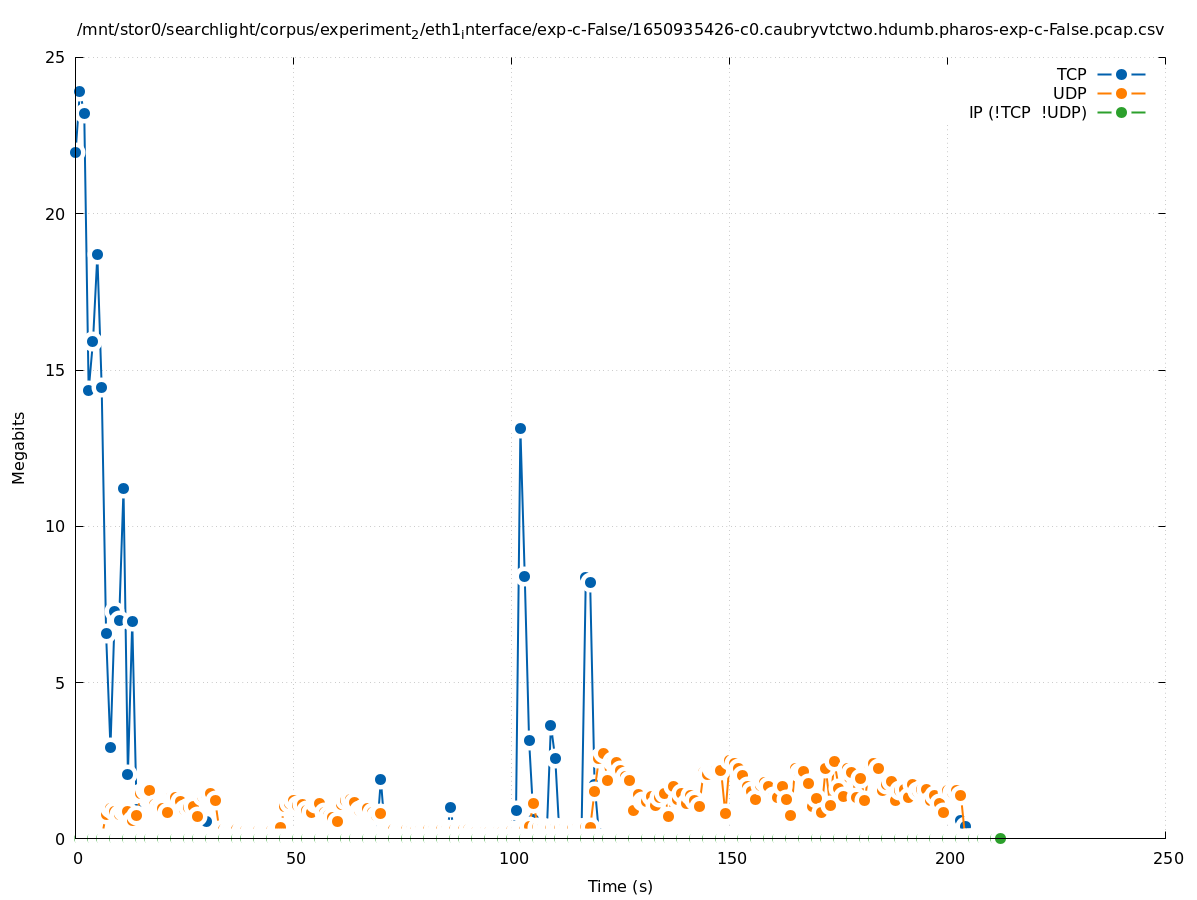Click the orange UDP legend marker

pyautogui.click(x=1121, y=93)
